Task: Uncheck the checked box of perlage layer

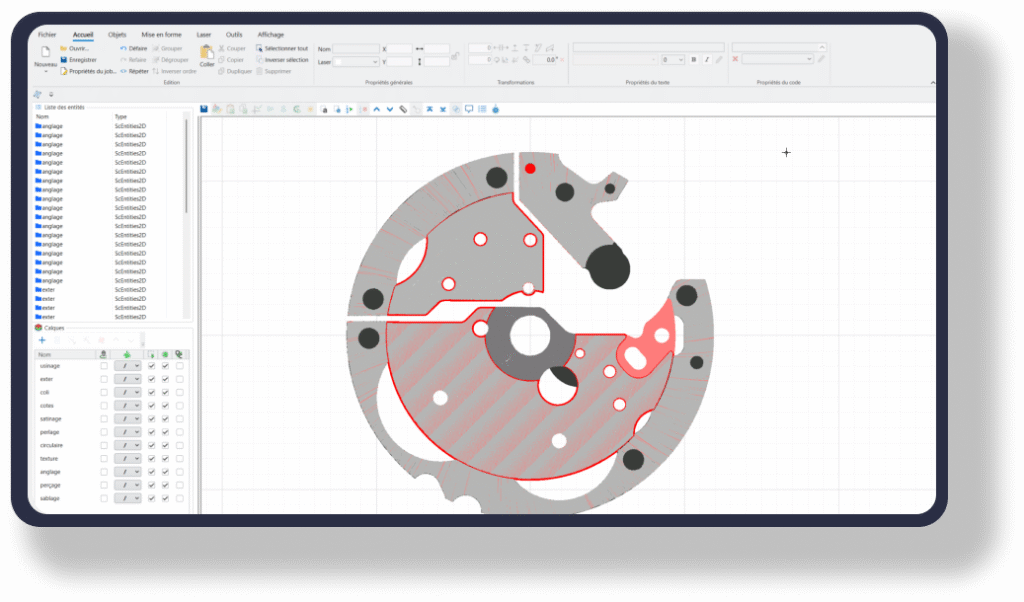Action: pos(151,432)
